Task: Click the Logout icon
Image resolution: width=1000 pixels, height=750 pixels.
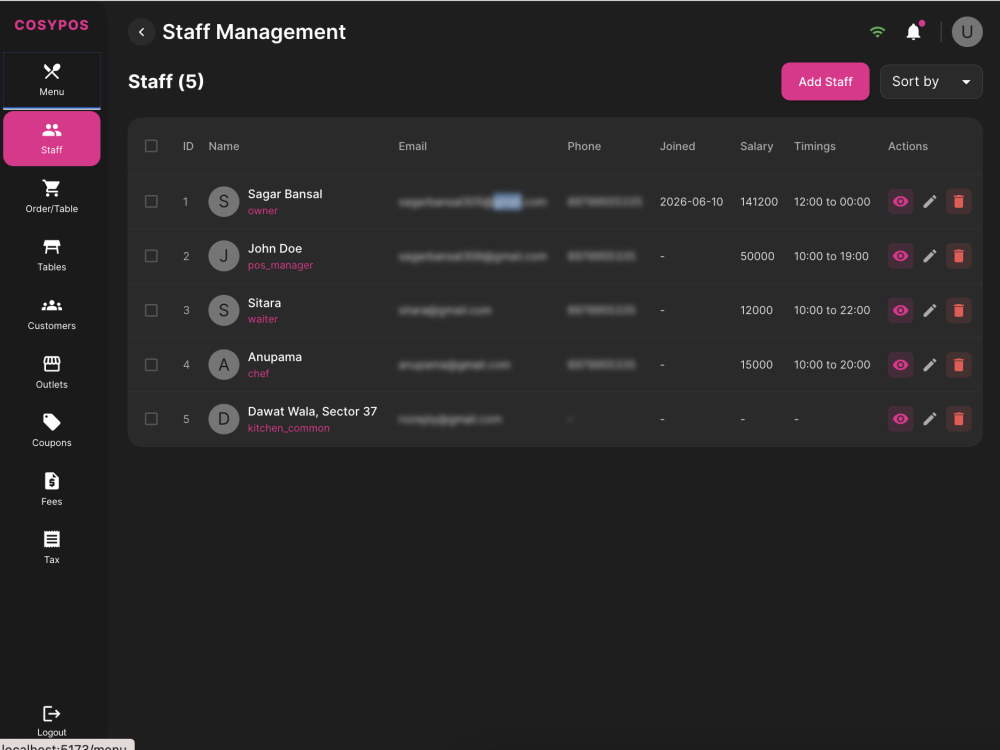Action: (x=52, y=714)
